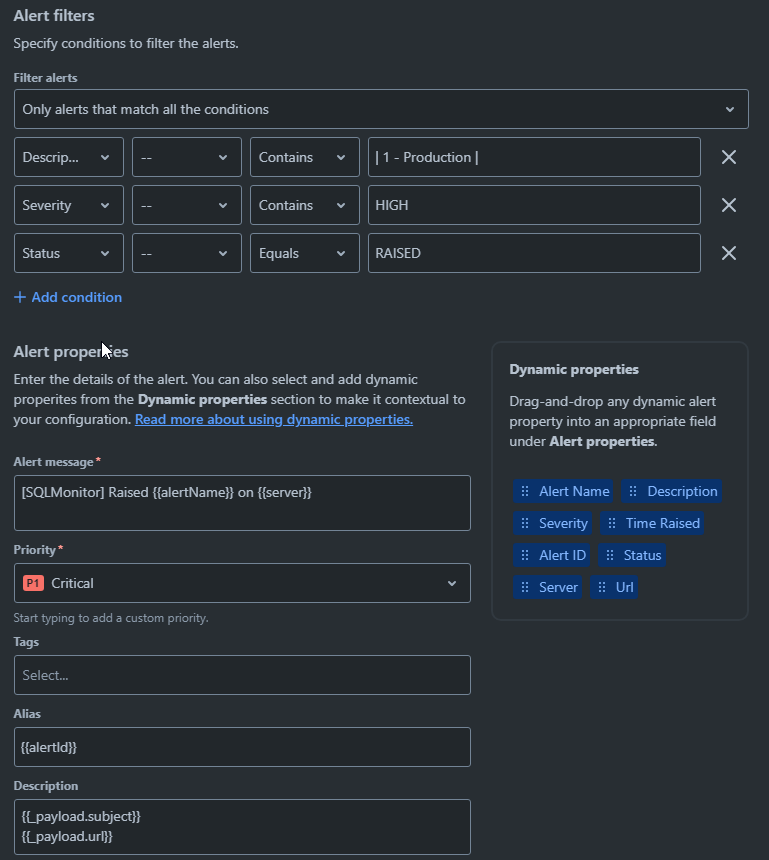This screenshot has height=860, width=769.
Task: Select the Alert ID dynamic property chip
Action: tap(551, 555)
